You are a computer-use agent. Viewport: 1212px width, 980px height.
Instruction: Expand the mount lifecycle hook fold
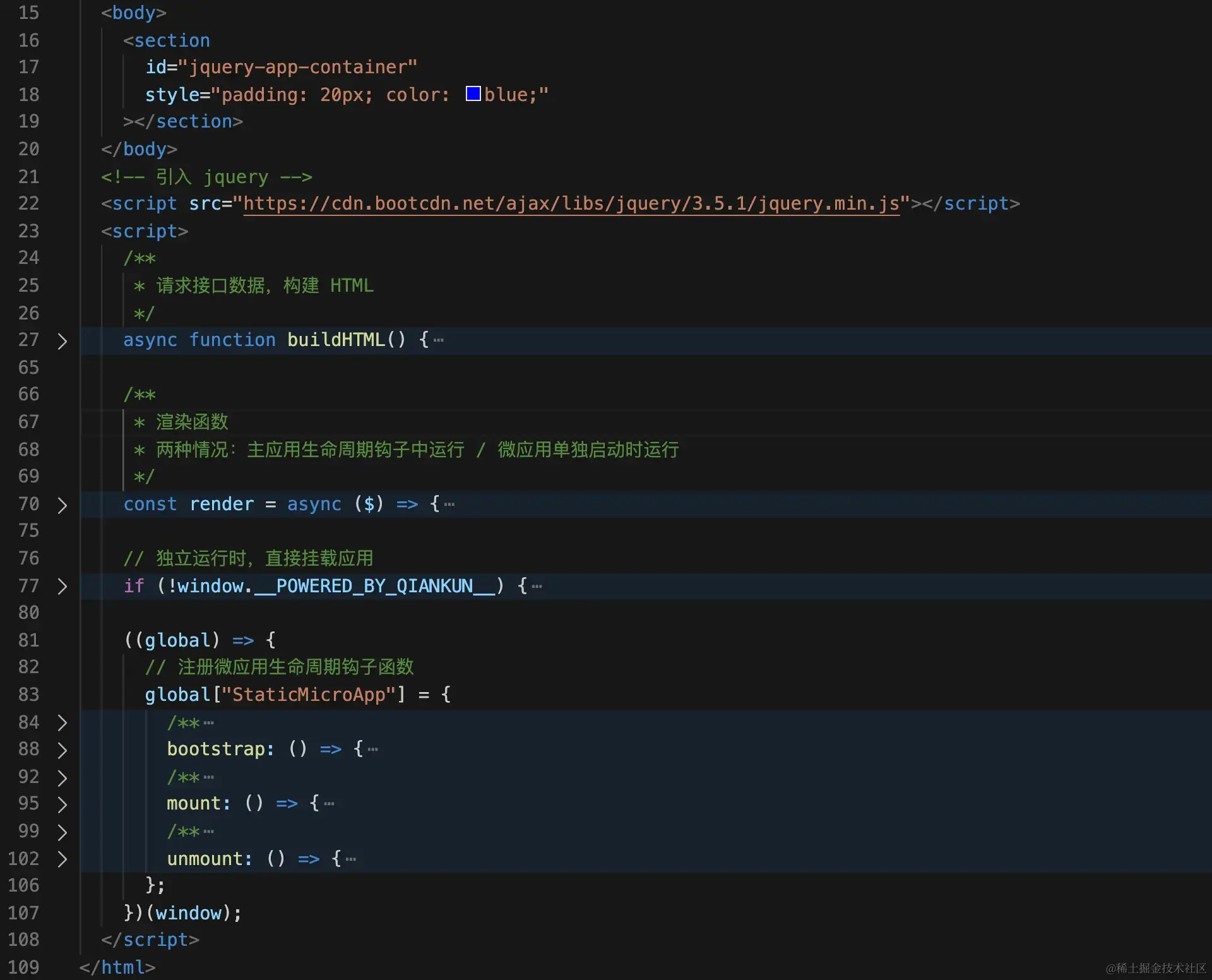tap(62, 804)
